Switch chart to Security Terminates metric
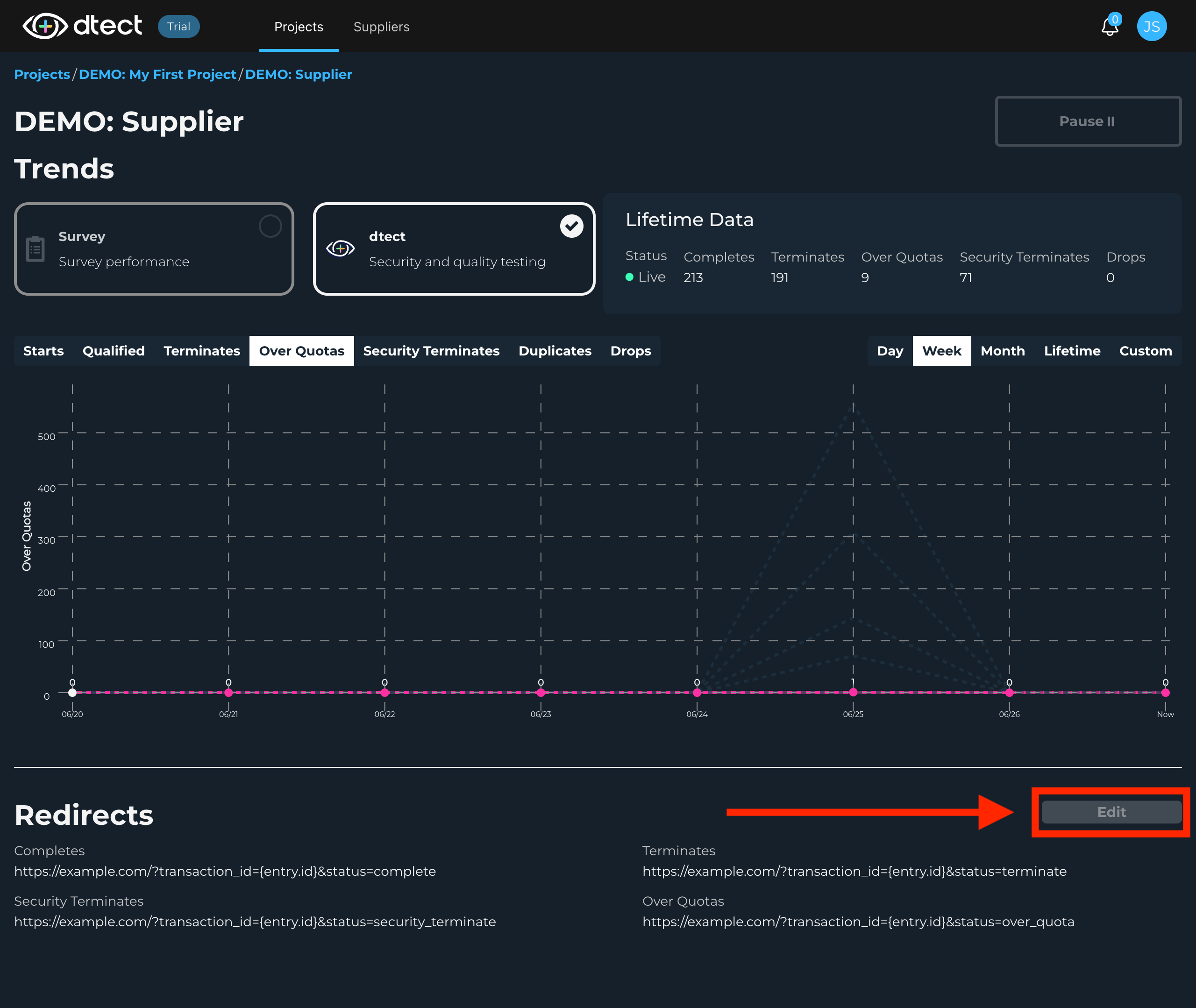Screen dimensions: 1196x1008 [x=431, y=351]
